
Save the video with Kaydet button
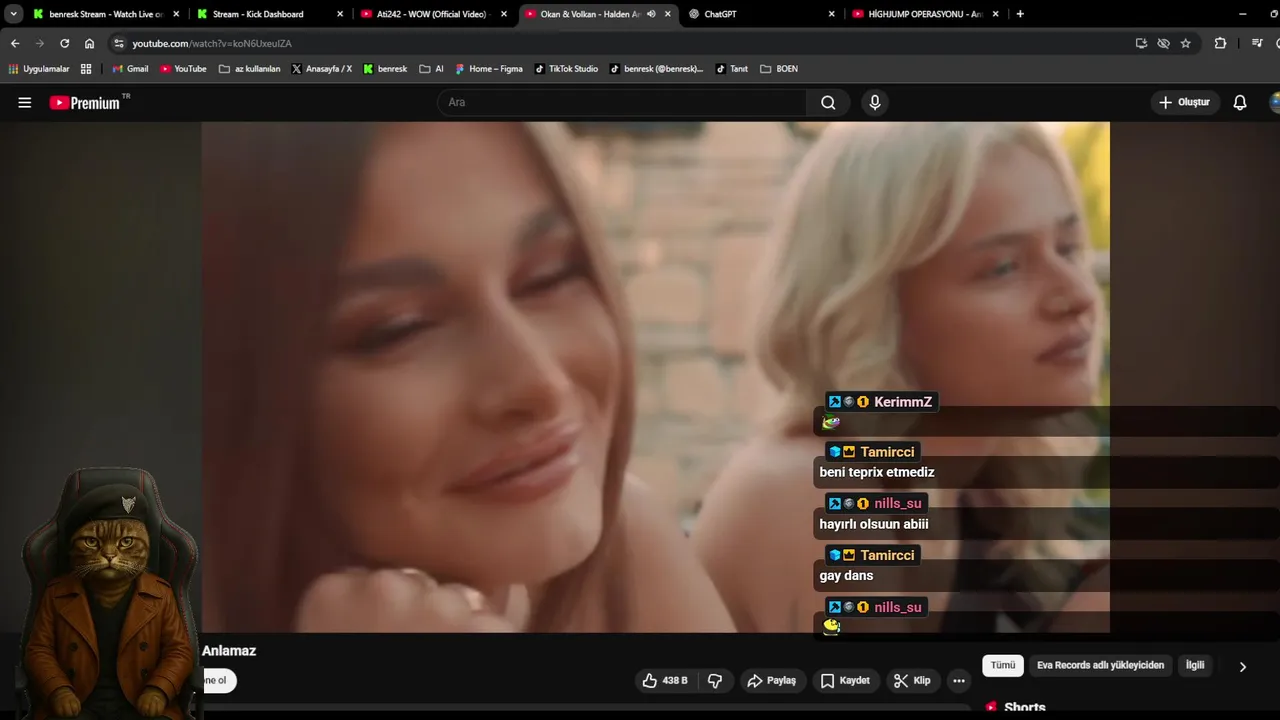[x=845, y=680]
